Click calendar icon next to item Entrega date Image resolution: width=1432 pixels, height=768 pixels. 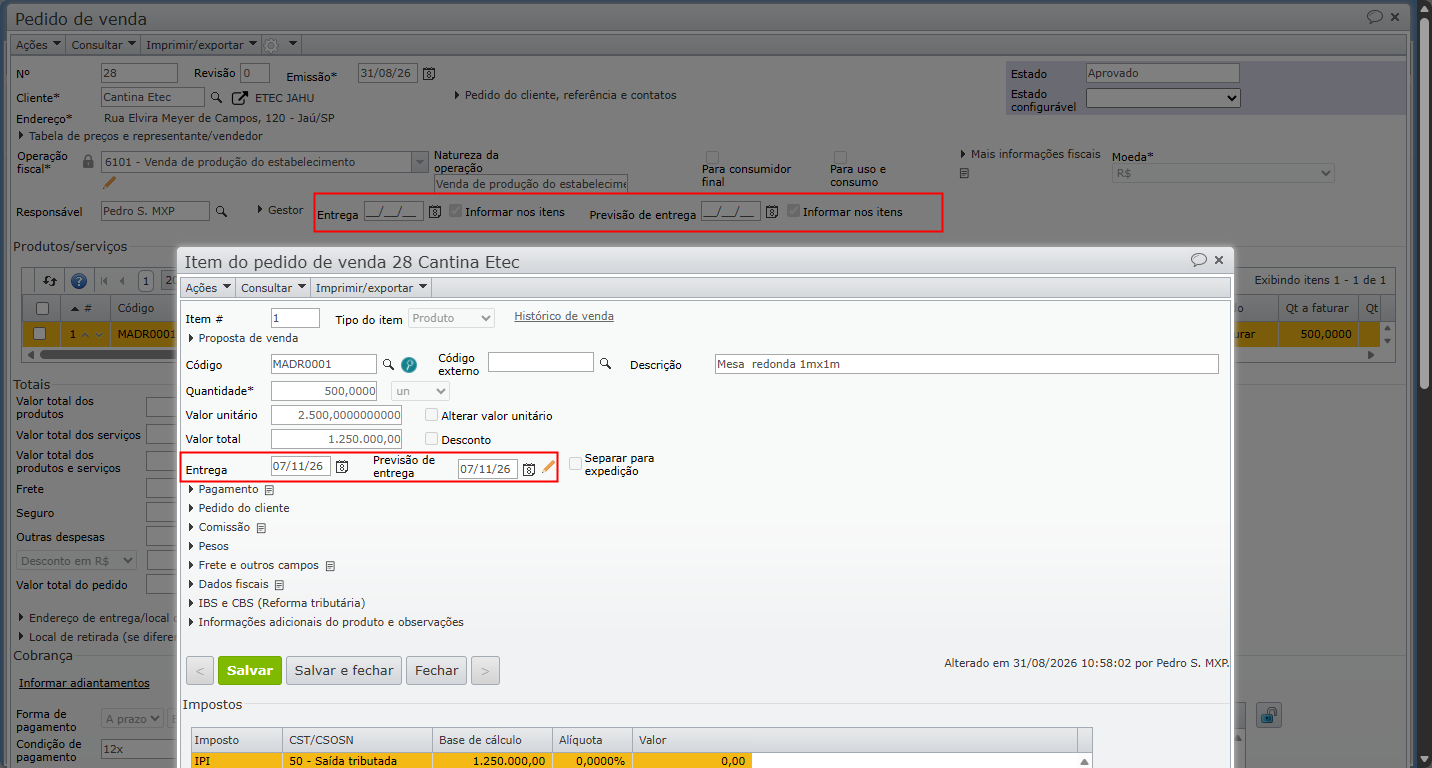pyautogui.click(x=342, y=467)
